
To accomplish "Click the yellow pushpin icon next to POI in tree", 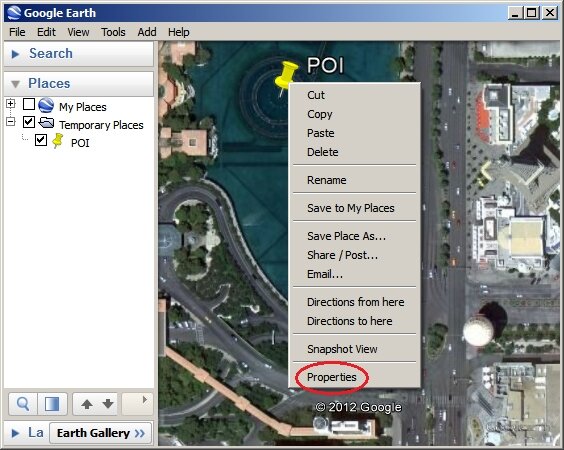I will (x=58, y=141).
